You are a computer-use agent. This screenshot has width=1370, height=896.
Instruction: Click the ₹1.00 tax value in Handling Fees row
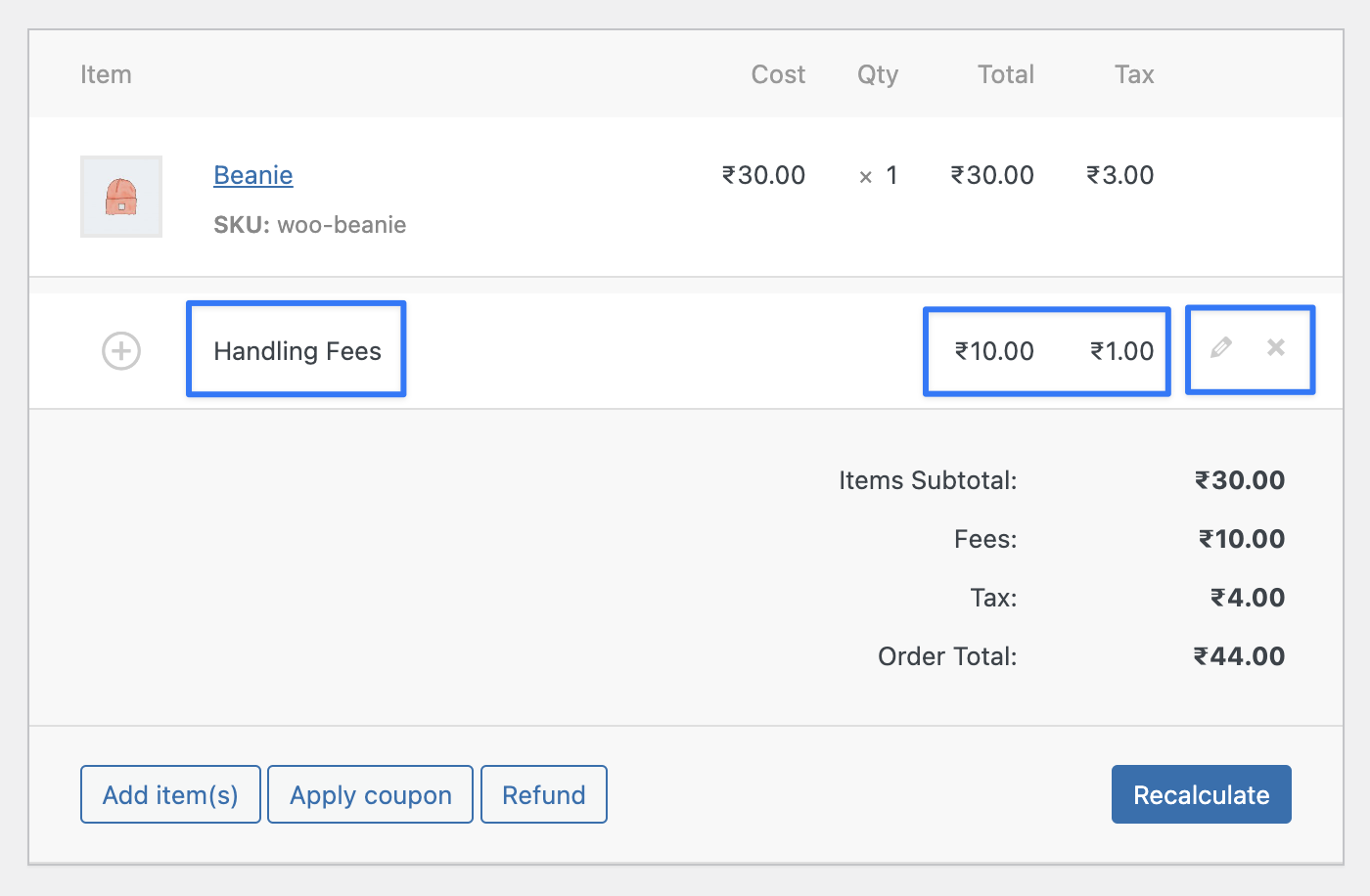[x=1122, y=351]
